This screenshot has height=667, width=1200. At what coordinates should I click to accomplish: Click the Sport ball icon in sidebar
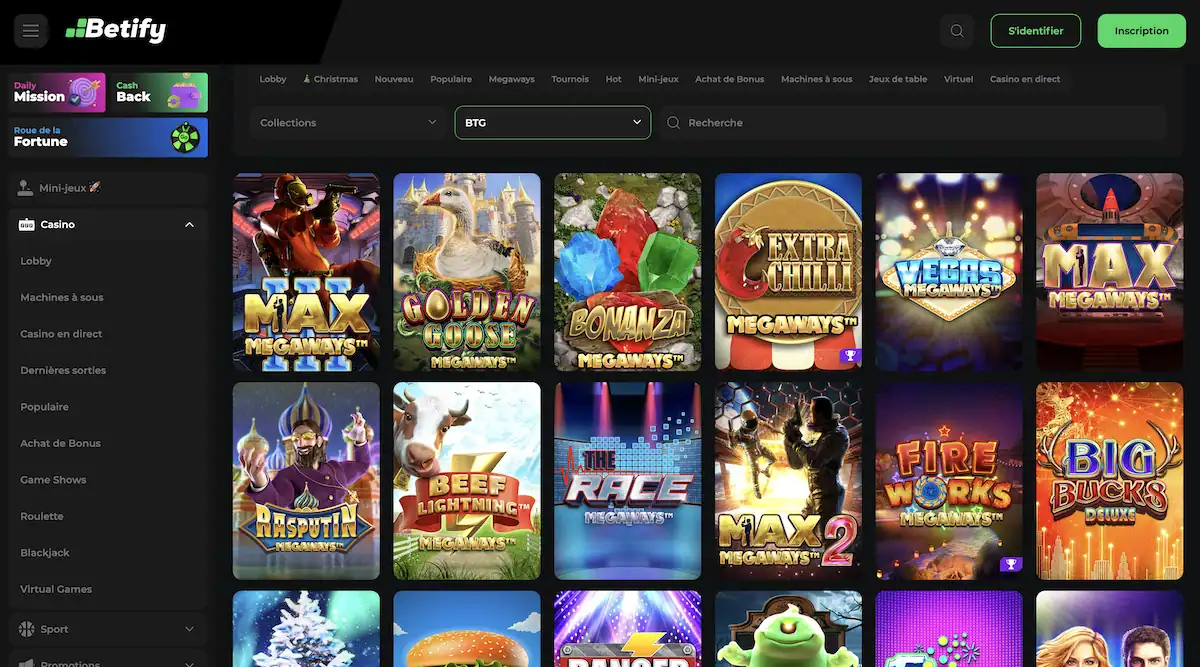27,629
